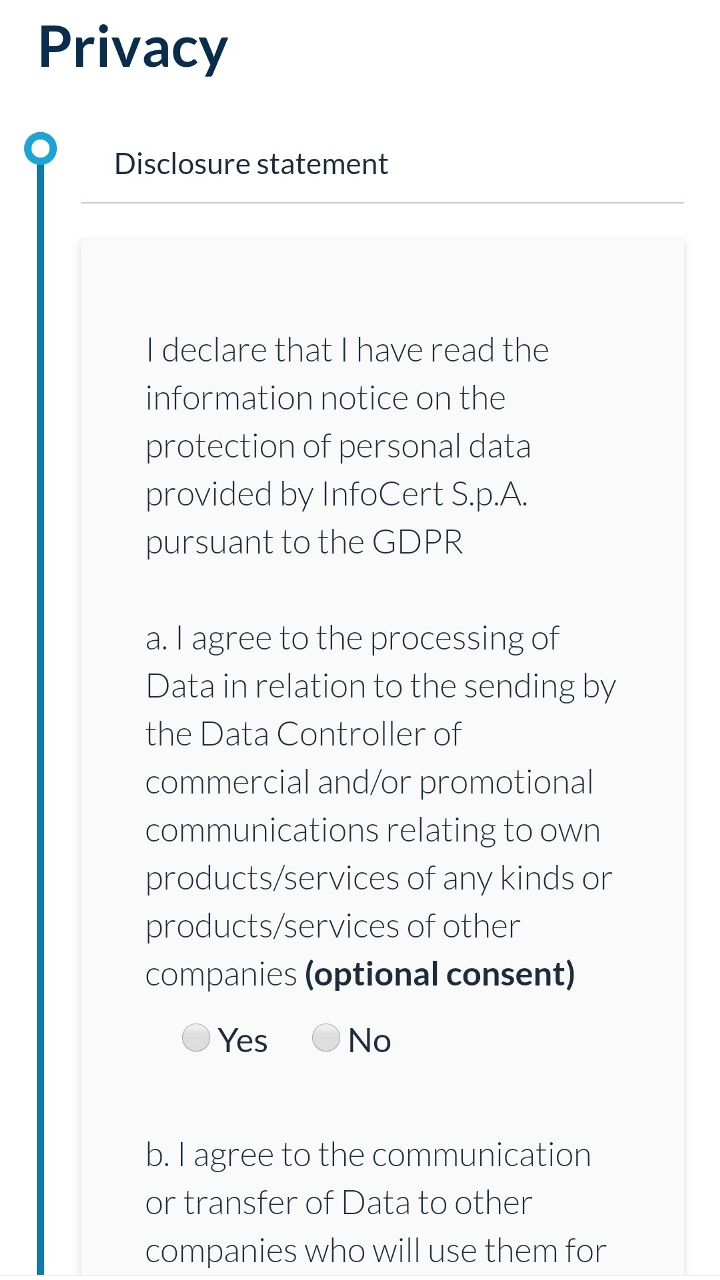720x1280 pixels.
Task: Click the 'GDPR' text
Action: coord(418,542)
